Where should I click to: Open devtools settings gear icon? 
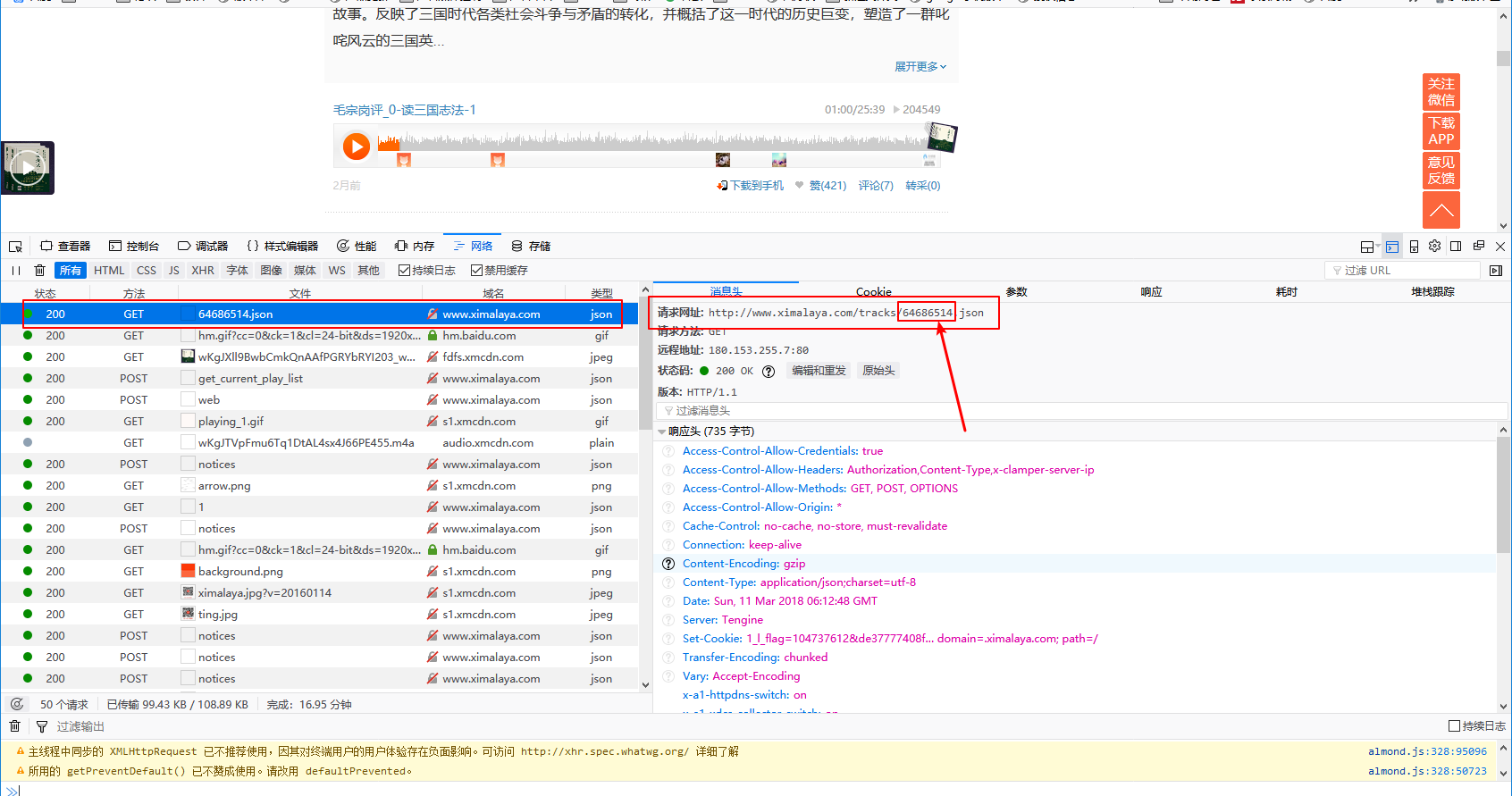1435,247
